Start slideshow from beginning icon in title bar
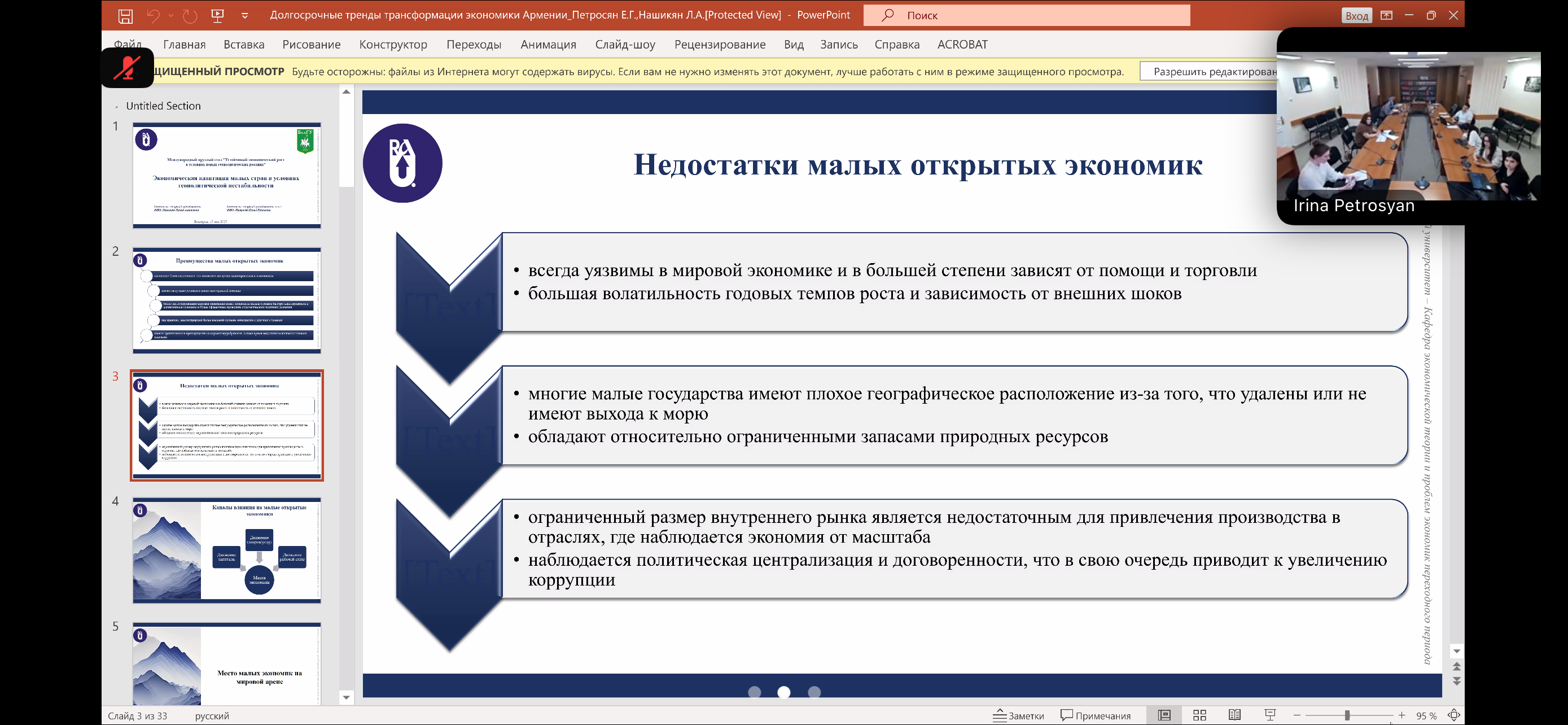 (x=217, y=16)
